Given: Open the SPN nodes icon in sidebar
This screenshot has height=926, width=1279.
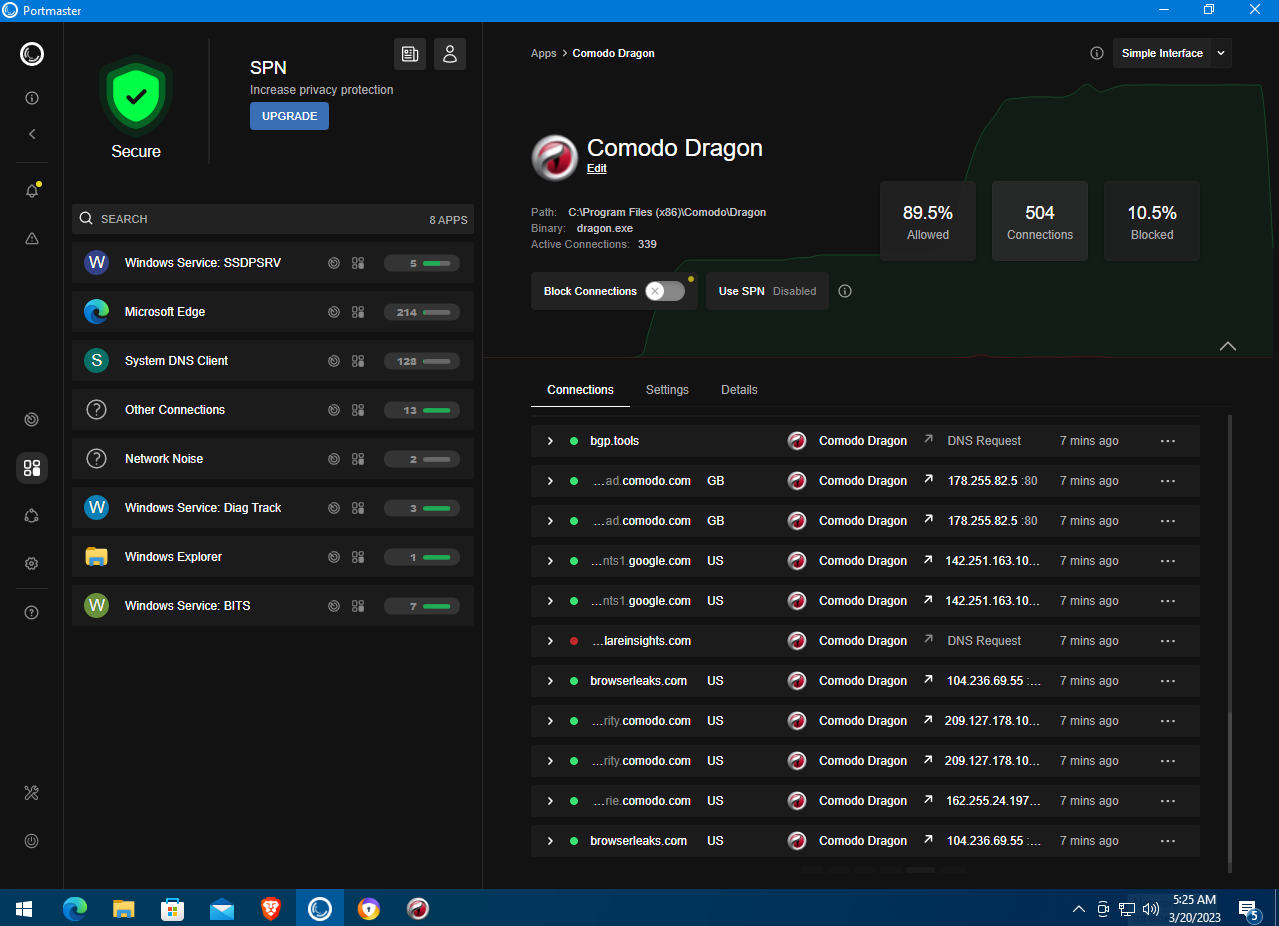Looking at the screenshot, I should point(32,516).
